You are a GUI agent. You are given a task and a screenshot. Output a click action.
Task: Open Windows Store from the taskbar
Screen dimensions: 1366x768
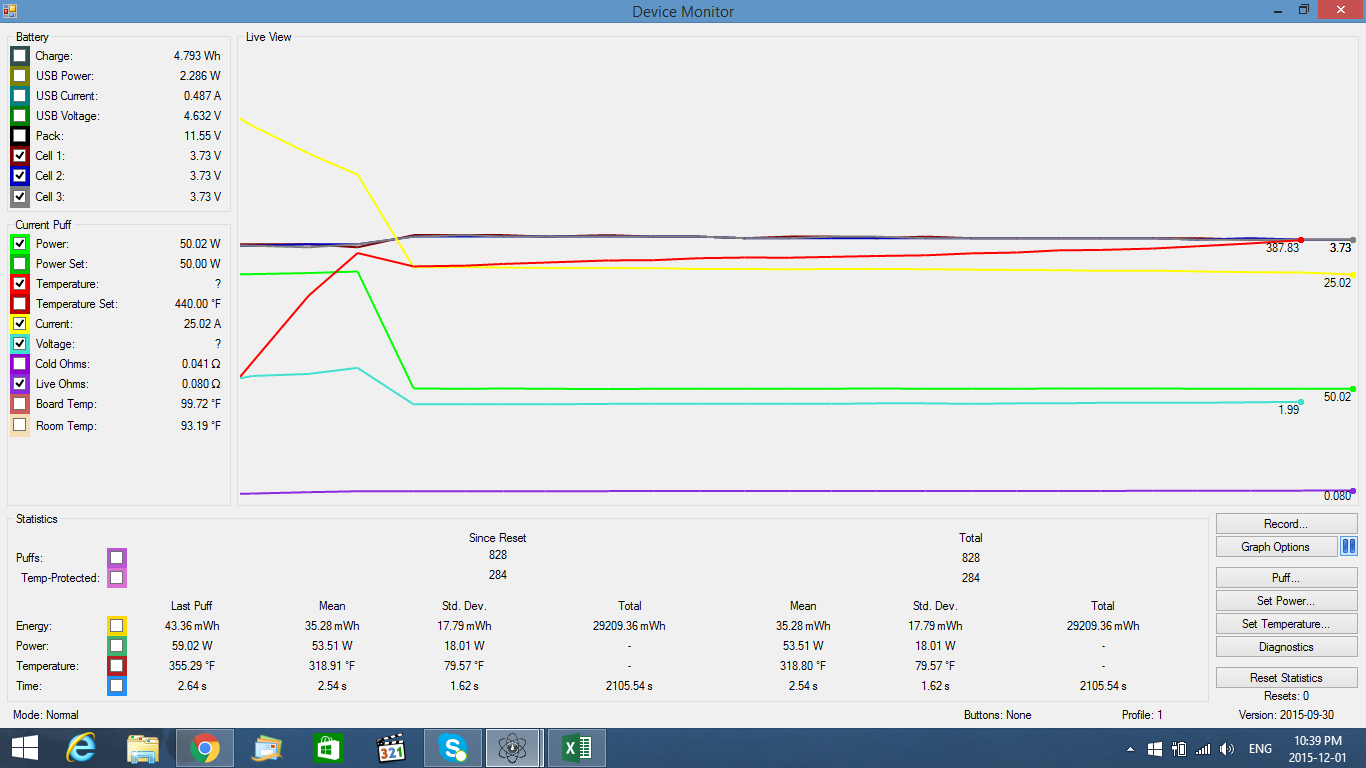coord(329,748)
